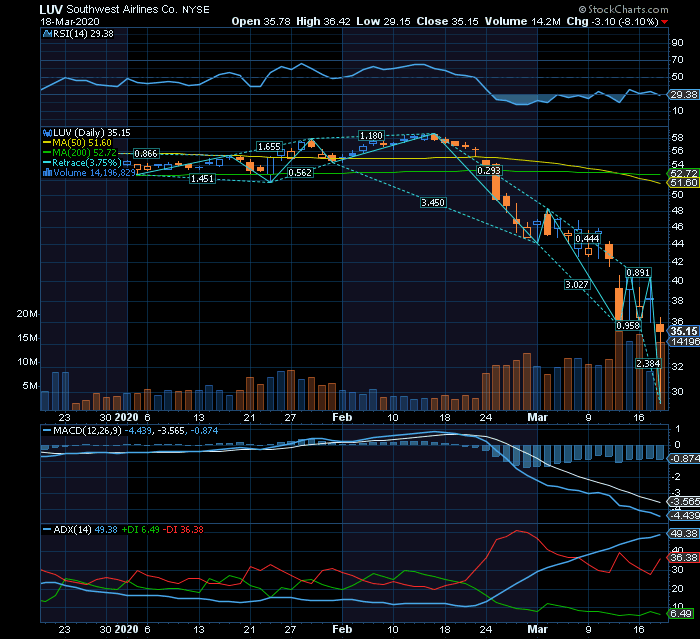Click the LUV (Daily) 35.15 legend label
The width and height of the screenshot is (700, 639).
coord(92,133)
